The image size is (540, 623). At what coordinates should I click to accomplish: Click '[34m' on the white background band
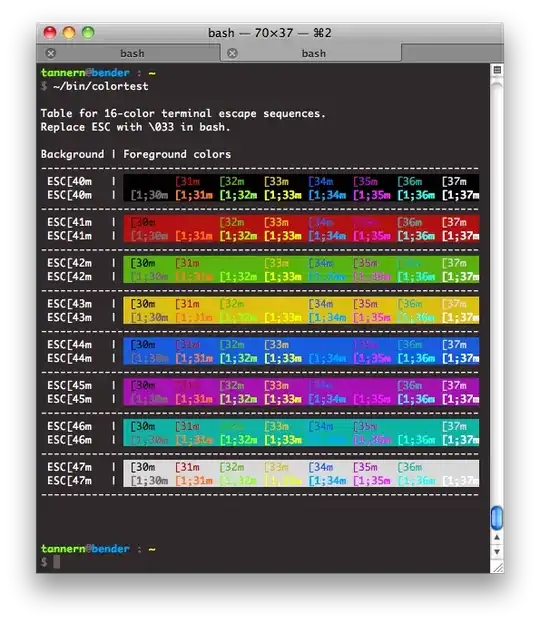click(321, 467)
